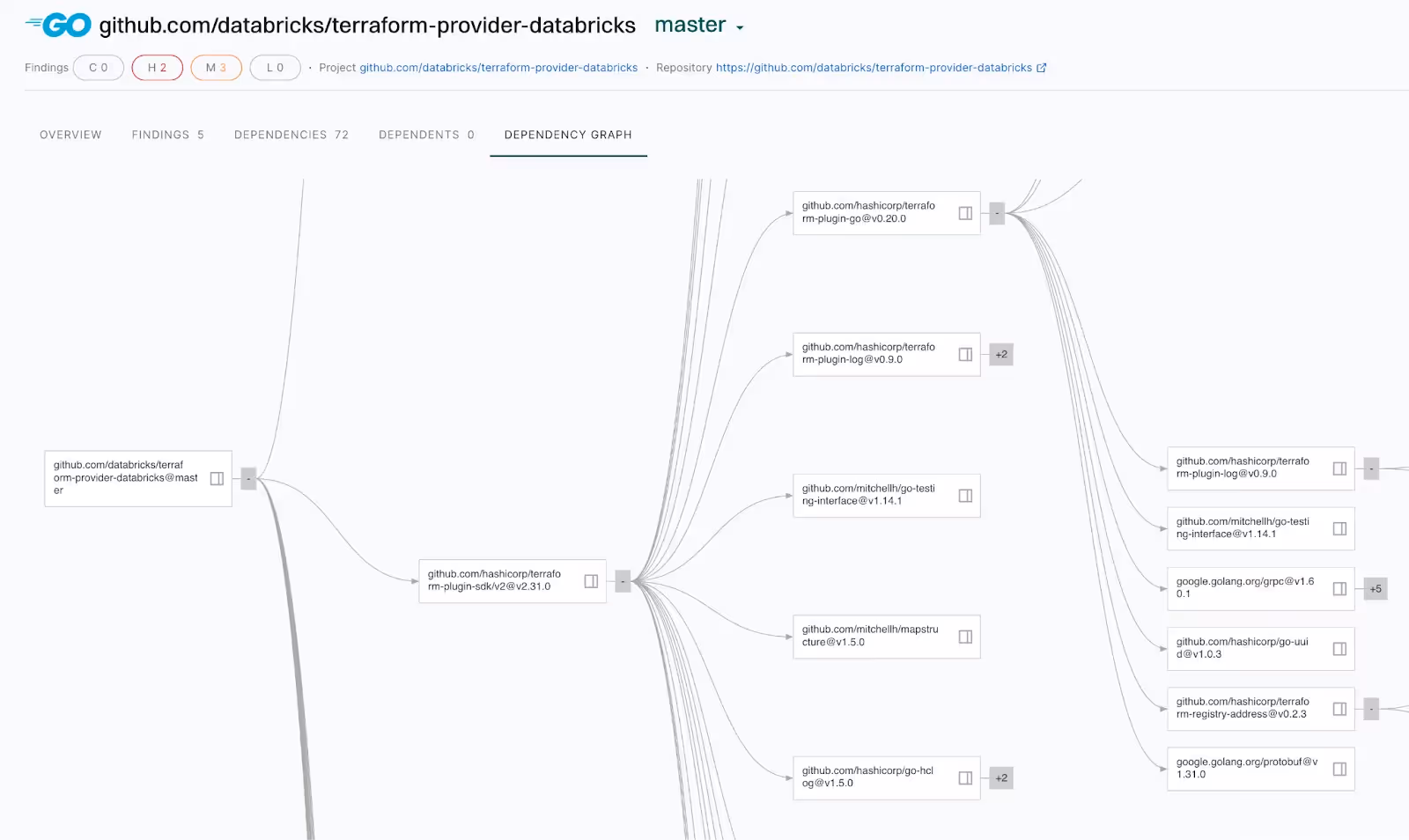This screenshot has height=840, width=1409.
Task: Click the page title terraform-provider-databricks
Action: pos(367,26)
